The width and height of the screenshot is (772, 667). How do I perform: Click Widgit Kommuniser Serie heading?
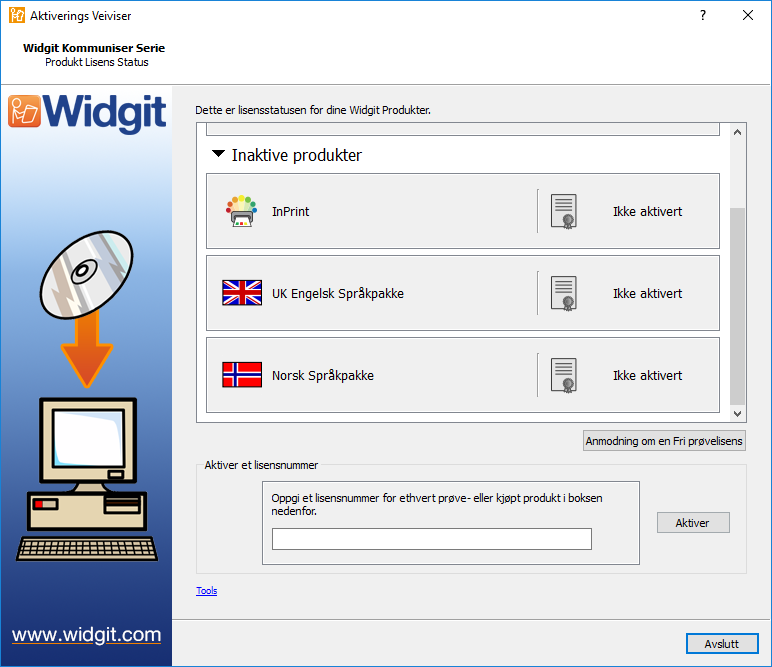(x=94, y=48)
